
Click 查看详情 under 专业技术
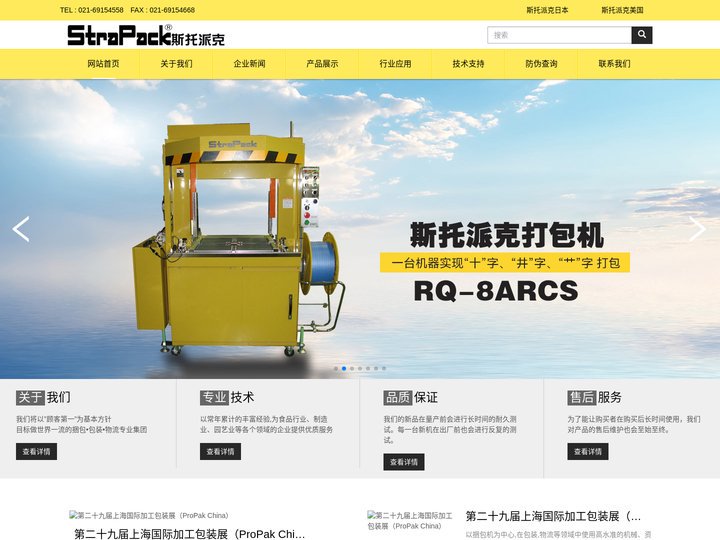click(x=220, y=451)
